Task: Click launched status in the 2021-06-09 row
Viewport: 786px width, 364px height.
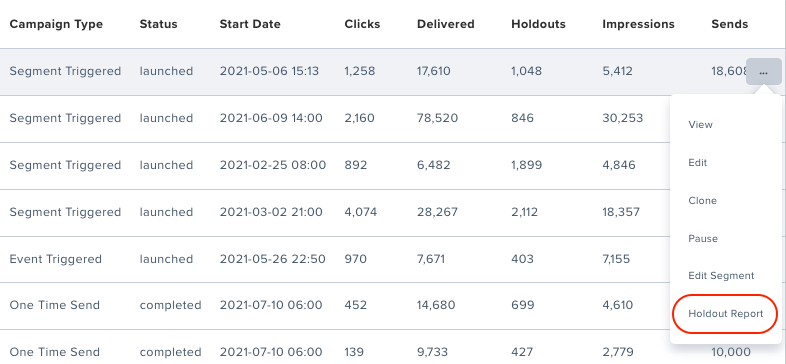Action: [166, 118]
